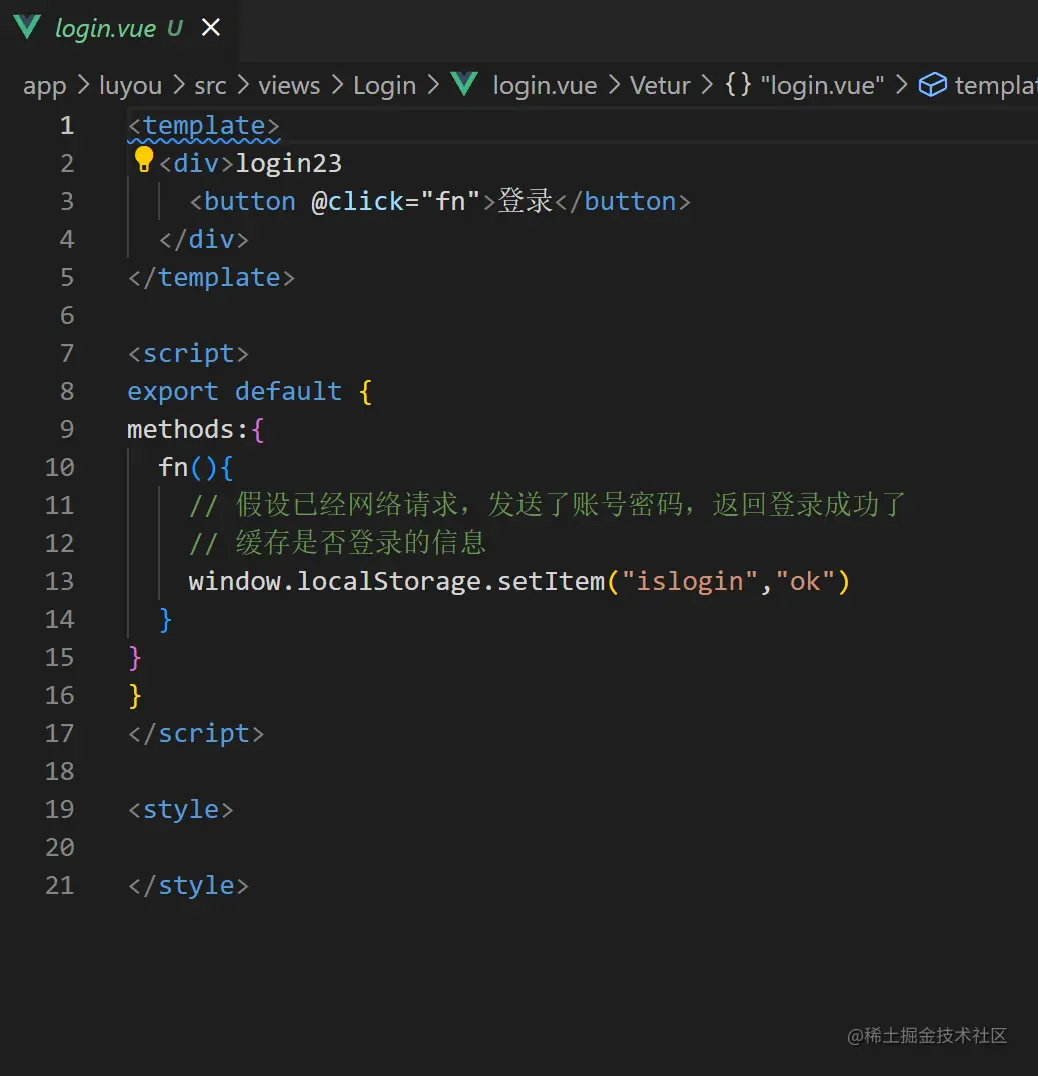Viewport: 1038px width, 1076px height.
Task: Click the "ok" string literal
Action: point(805,581)
